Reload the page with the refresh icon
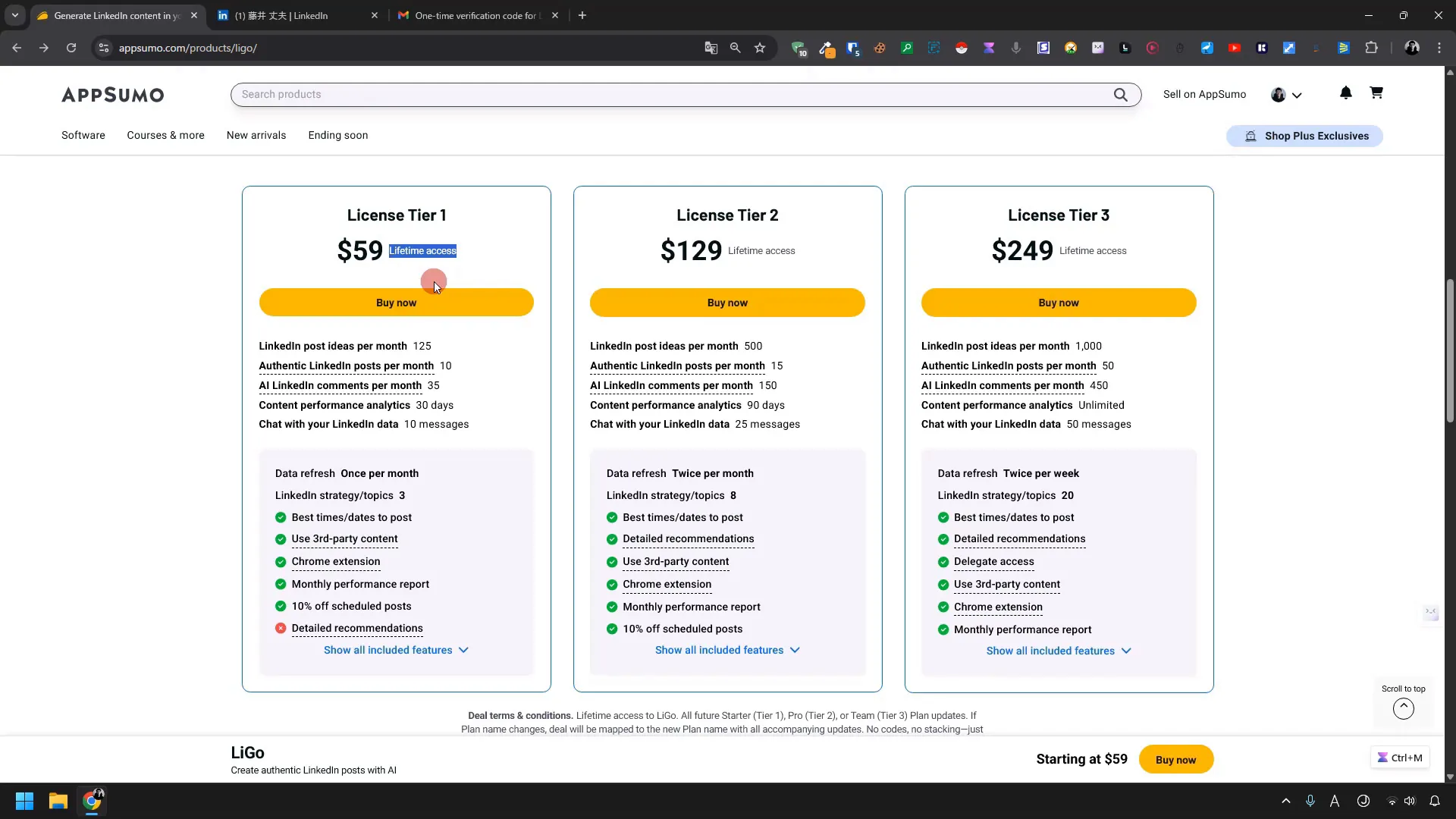The width and height of the screenshot is (1456, 819). [71, 48]
